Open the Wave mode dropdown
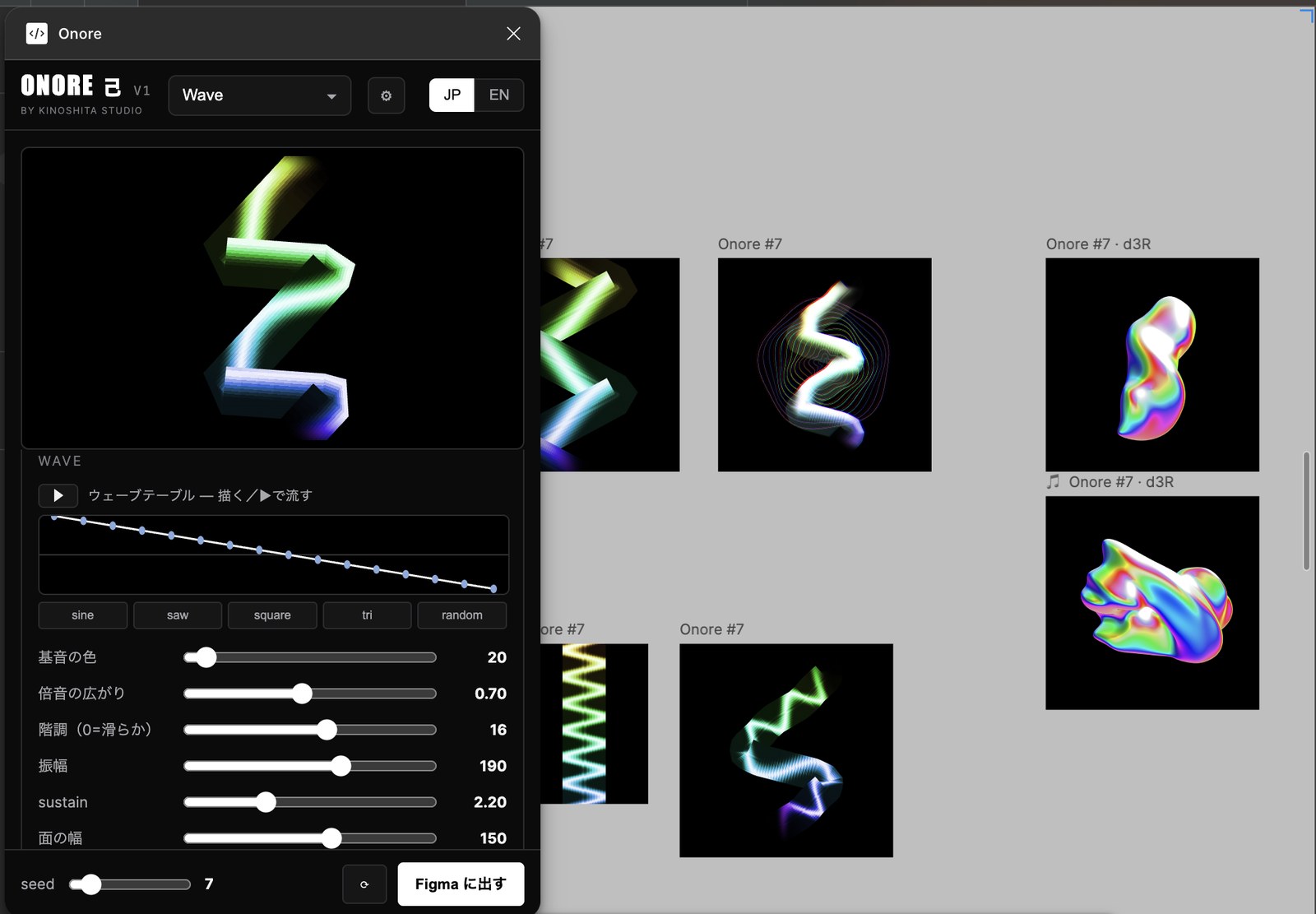 (x=260, y=95)
